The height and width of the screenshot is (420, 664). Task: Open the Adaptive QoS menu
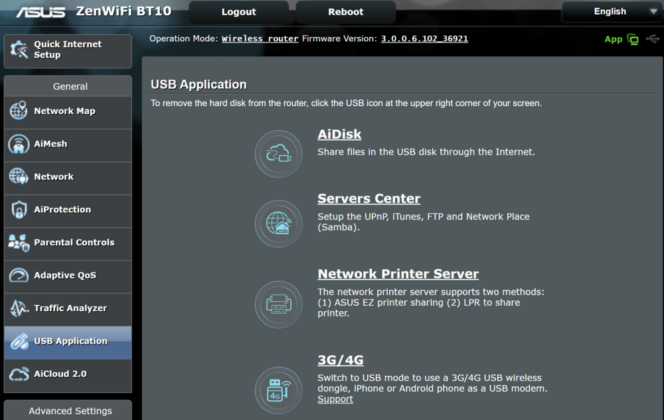tap(68, 275)
